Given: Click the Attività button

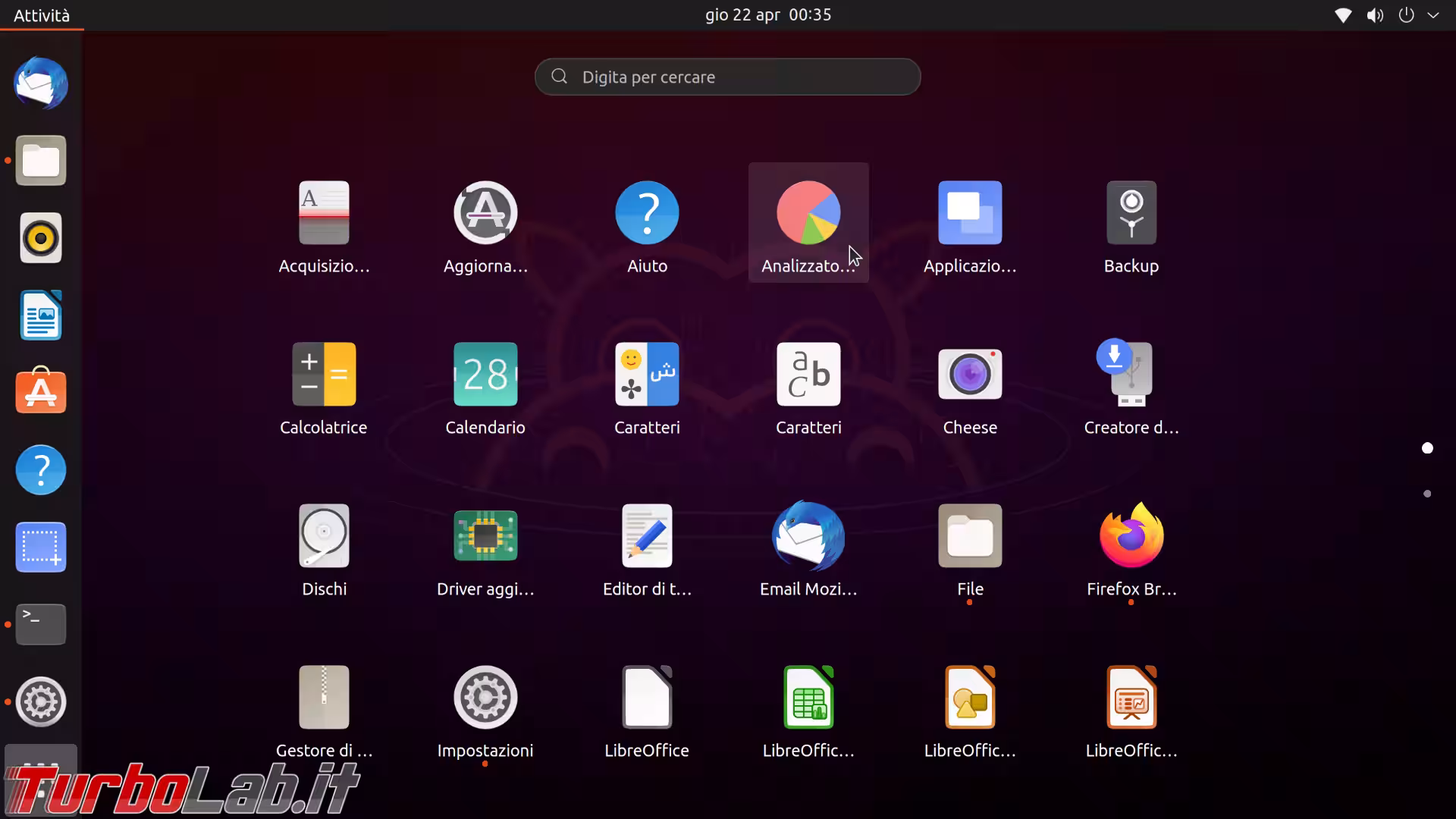Looking at the screenshot, I should [42, 15].
